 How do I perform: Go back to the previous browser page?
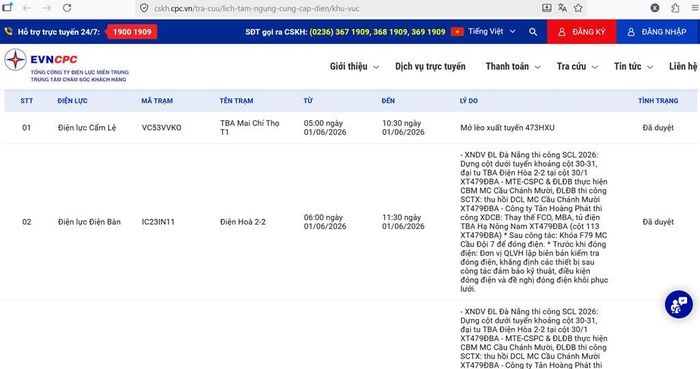(x=26, y=8)
